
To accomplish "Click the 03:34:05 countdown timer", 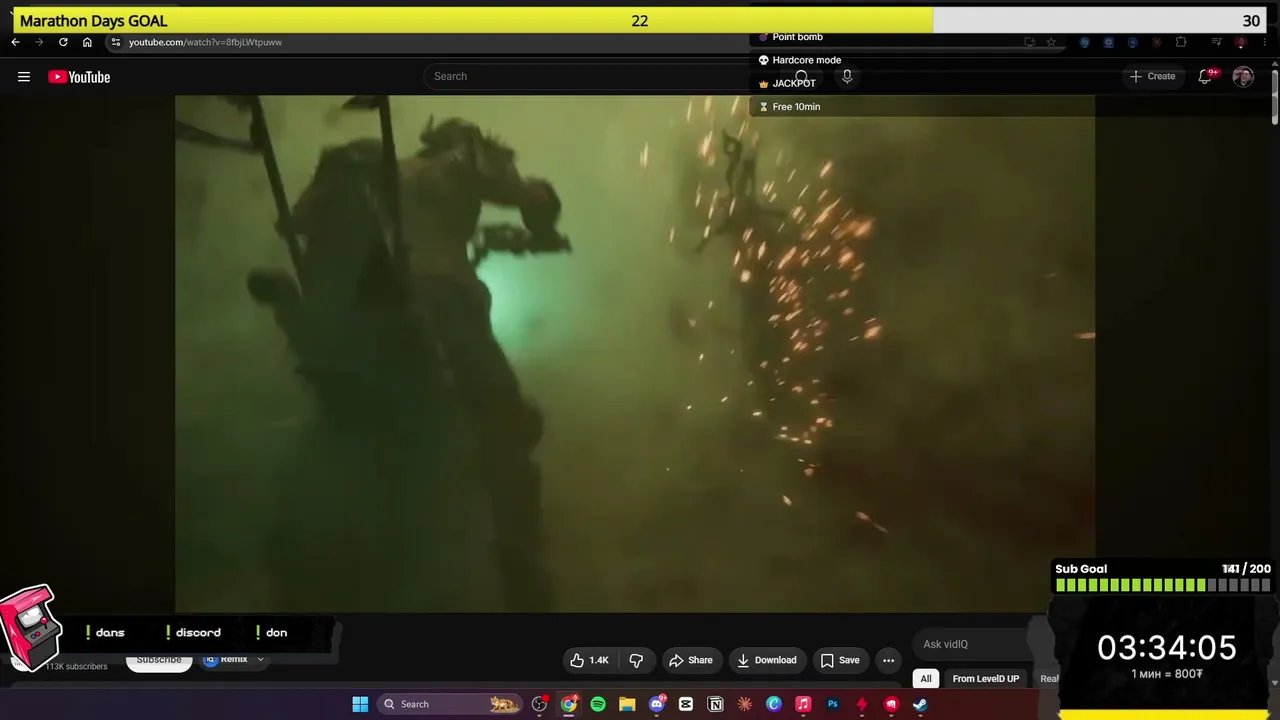I will click(1167, 648).
